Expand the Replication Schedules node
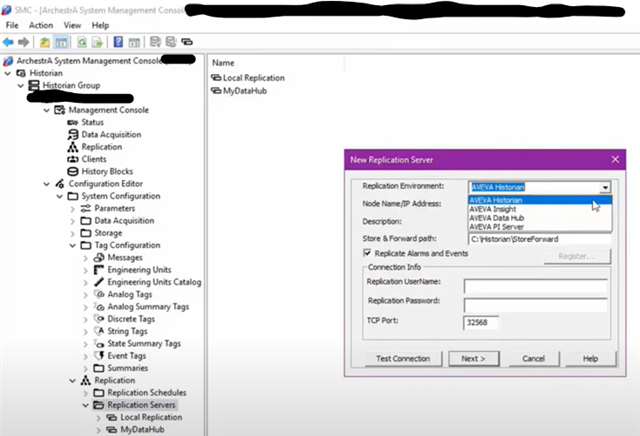This screenshot has height=436, width=640. 86,393
